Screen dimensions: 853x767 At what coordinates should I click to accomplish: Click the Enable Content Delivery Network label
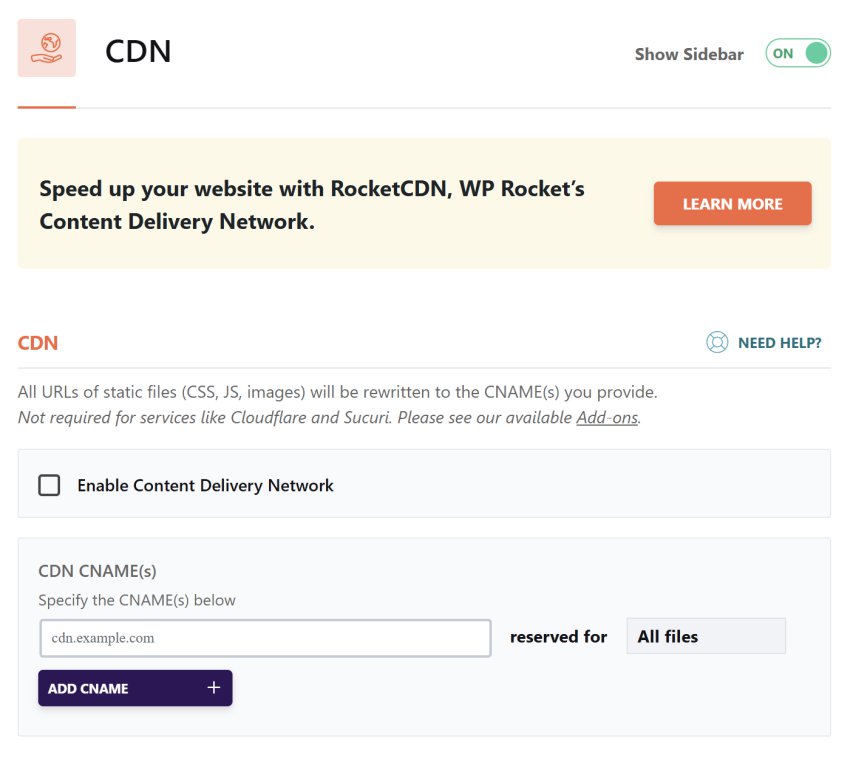click(x=204, y=485)
